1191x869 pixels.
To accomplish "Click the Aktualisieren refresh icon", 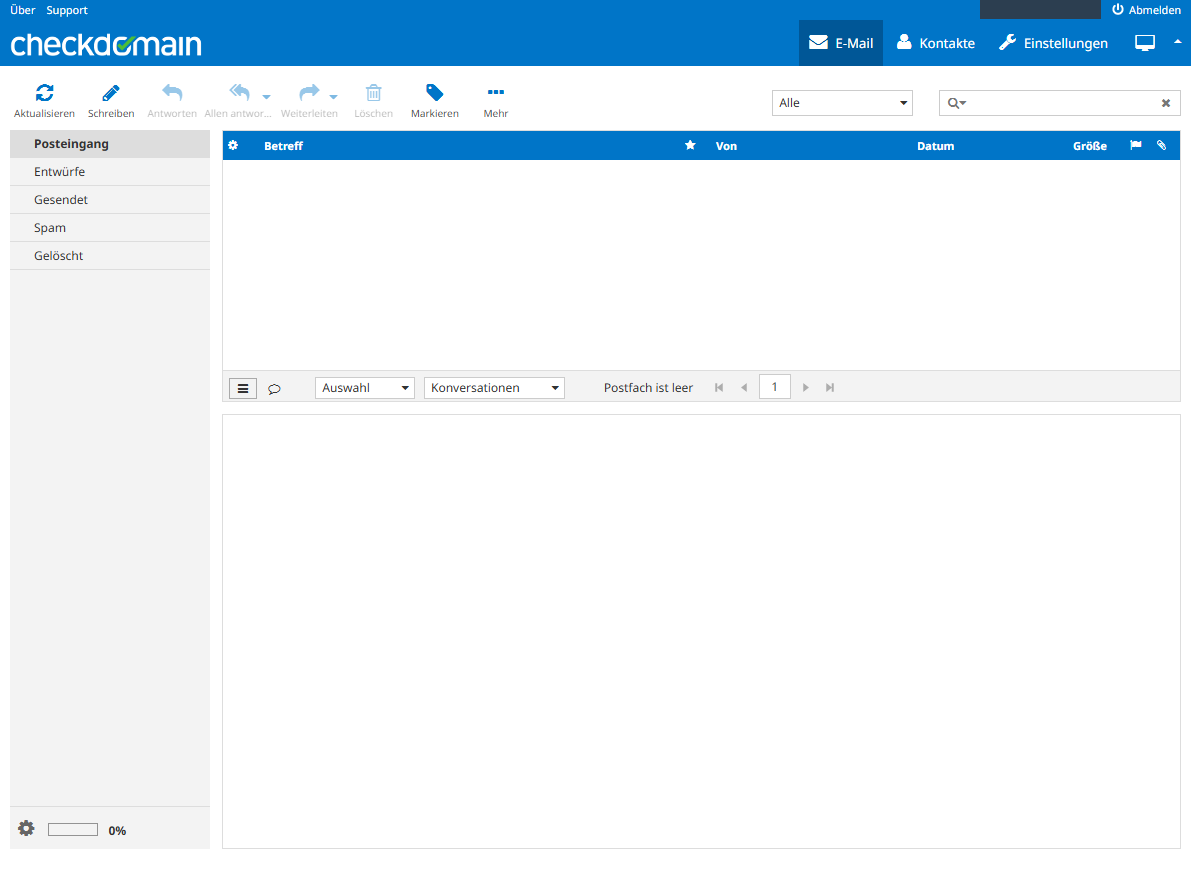I will coord(44,94).
